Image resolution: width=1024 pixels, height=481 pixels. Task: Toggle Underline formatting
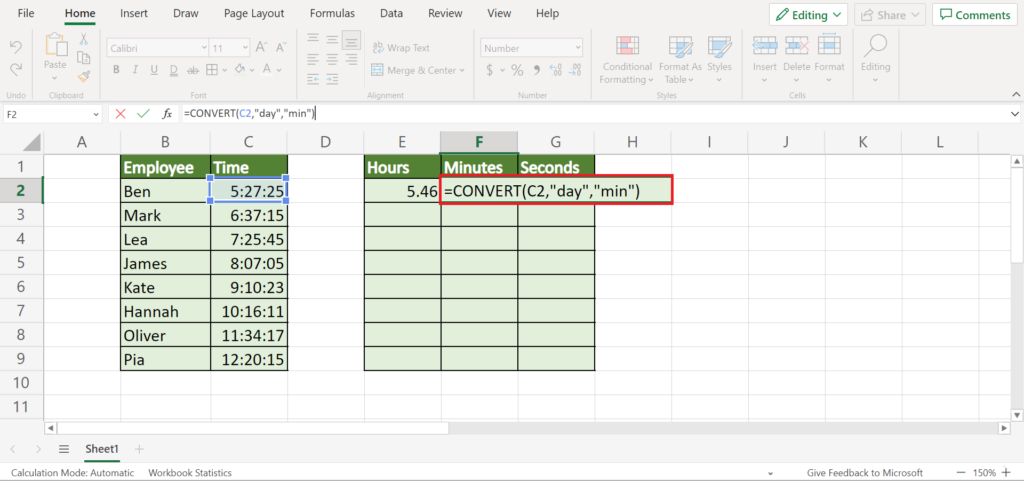(154, 70)
